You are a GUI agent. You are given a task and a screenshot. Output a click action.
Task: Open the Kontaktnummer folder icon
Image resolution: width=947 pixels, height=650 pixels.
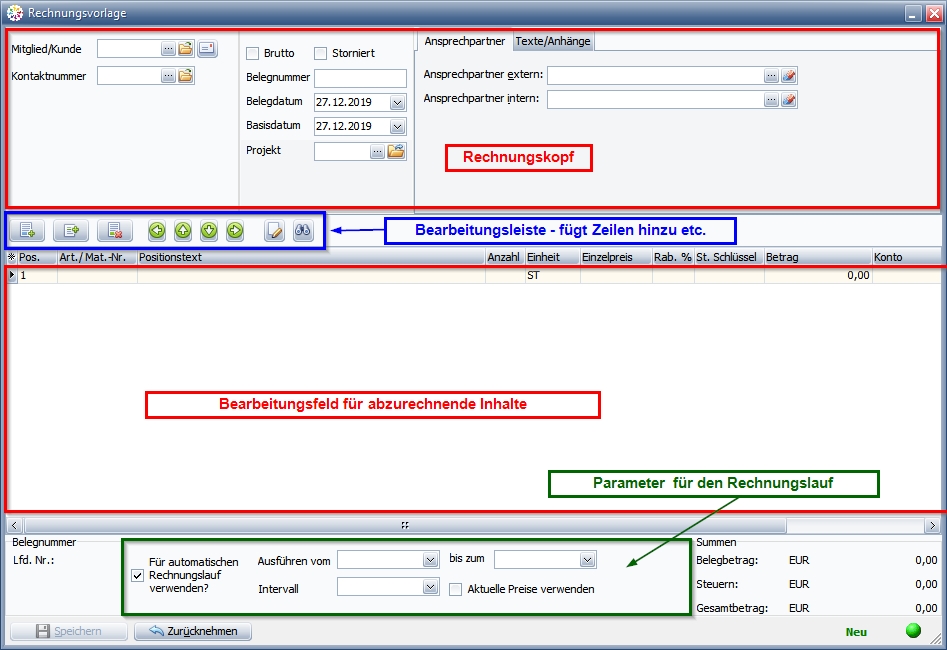[x=185, y=76]
